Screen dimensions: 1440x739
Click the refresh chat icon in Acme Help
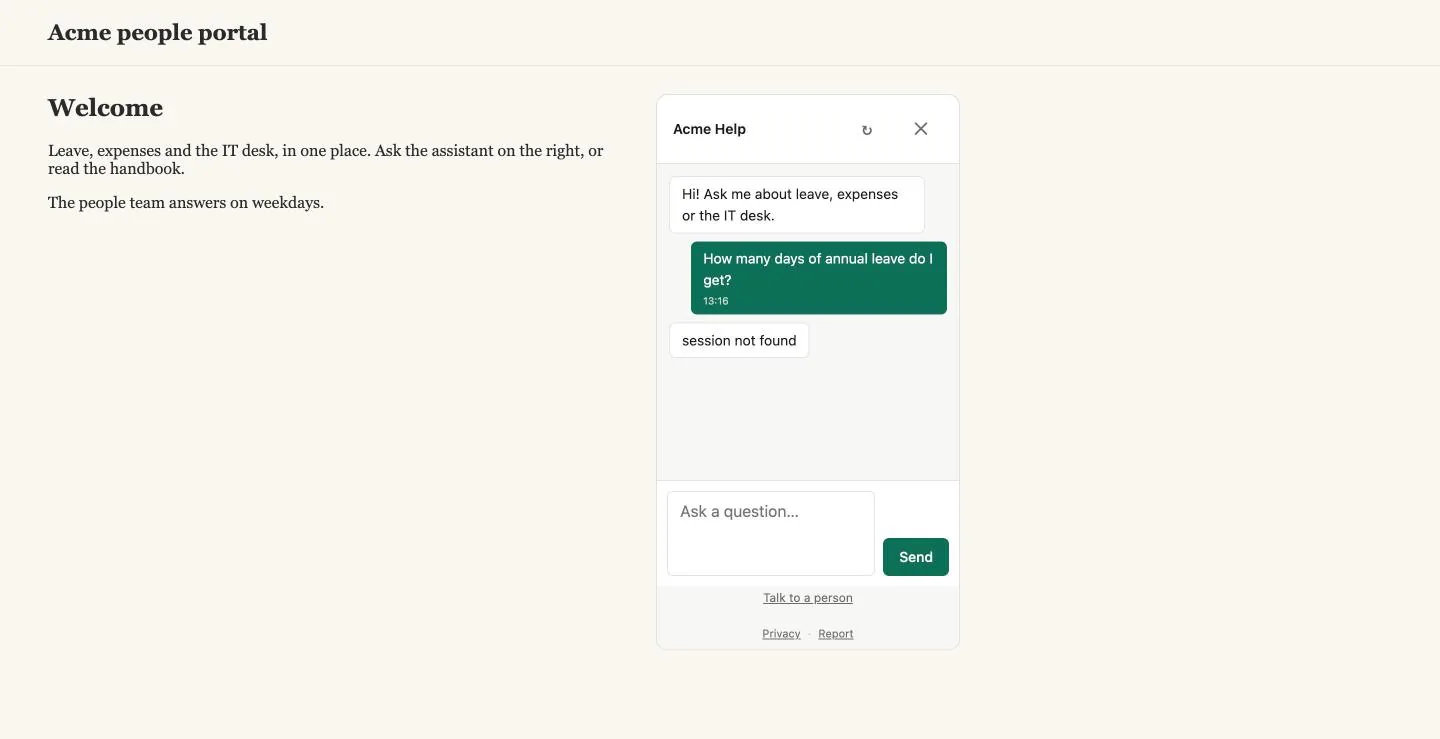[867, 130]
